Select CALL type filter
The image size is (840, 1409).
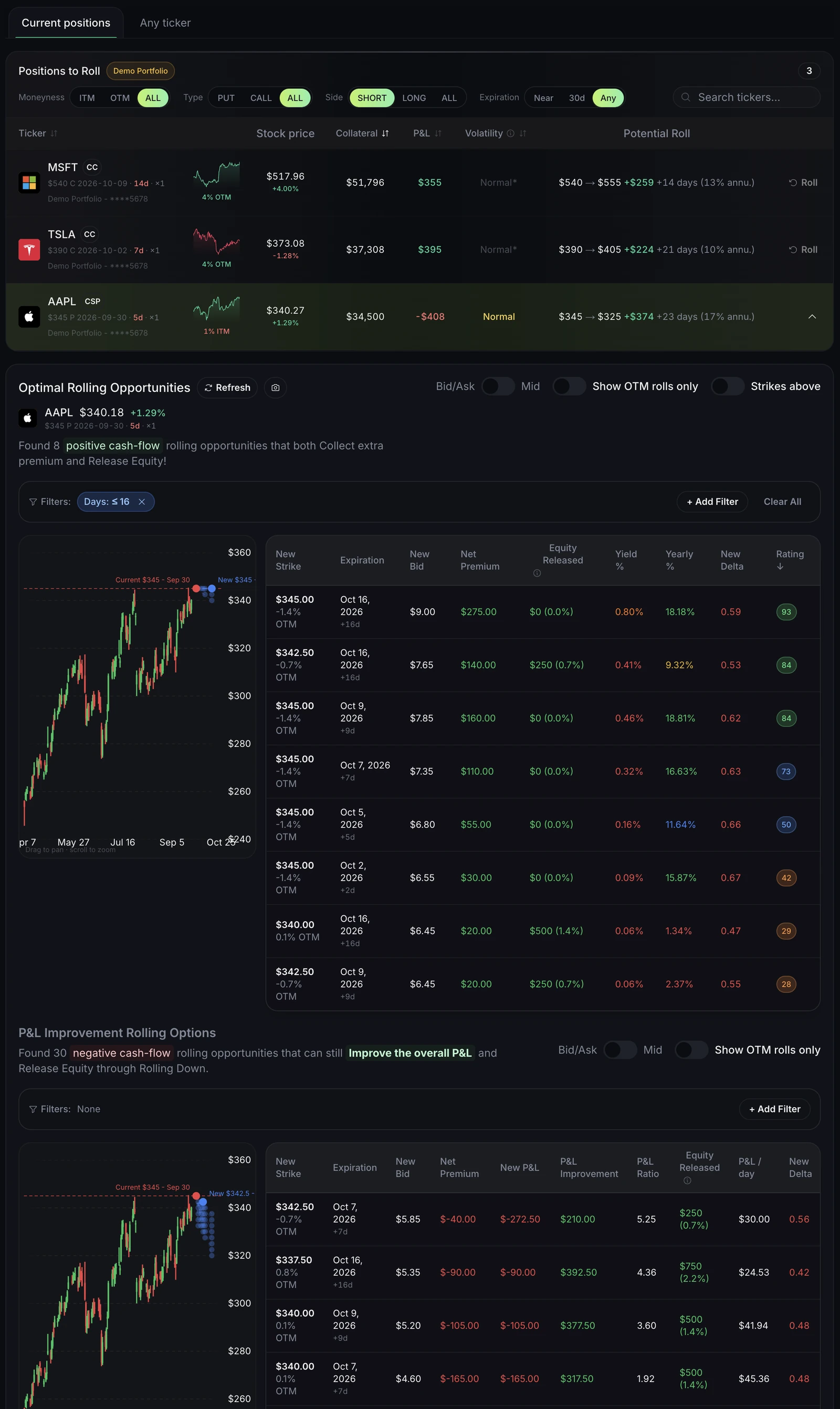[261, 98]
